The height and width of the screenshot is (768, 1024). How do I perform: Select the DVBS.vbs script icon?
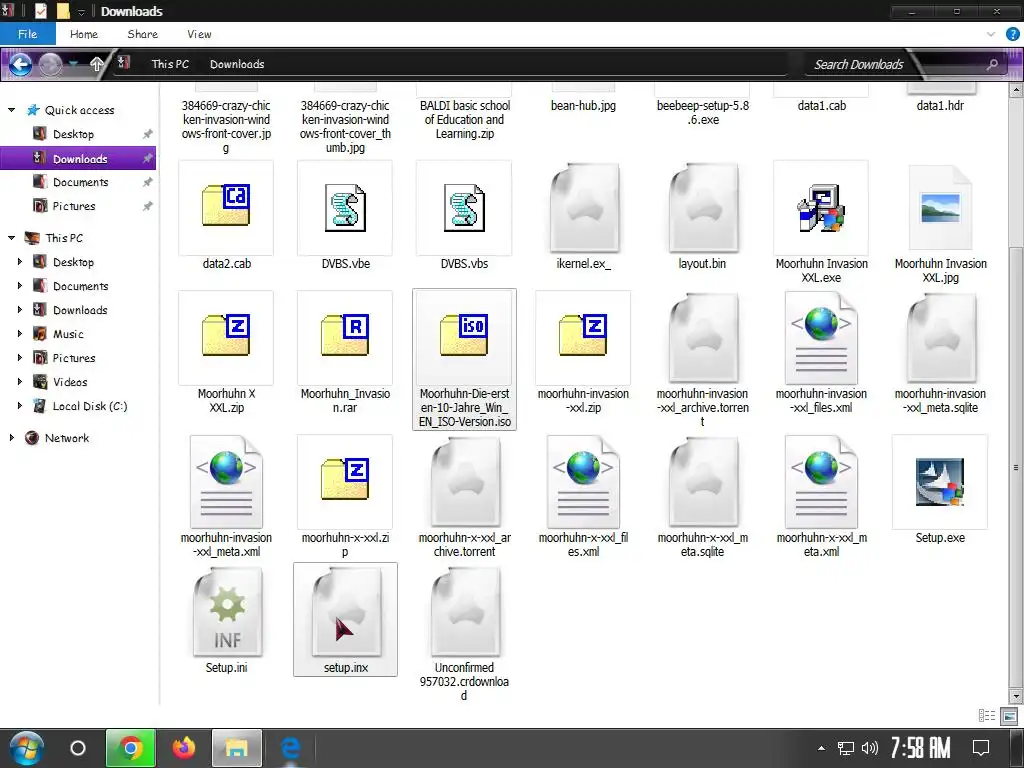(464, 208)
